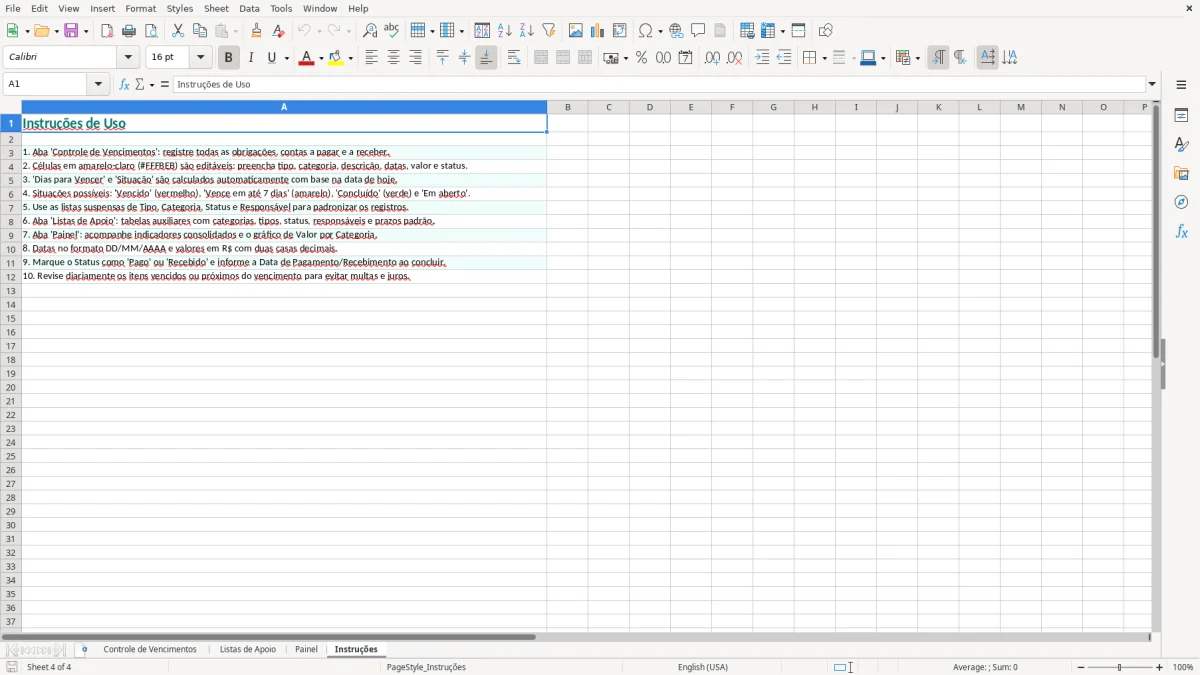Format as percent

[x=641, y=58]
